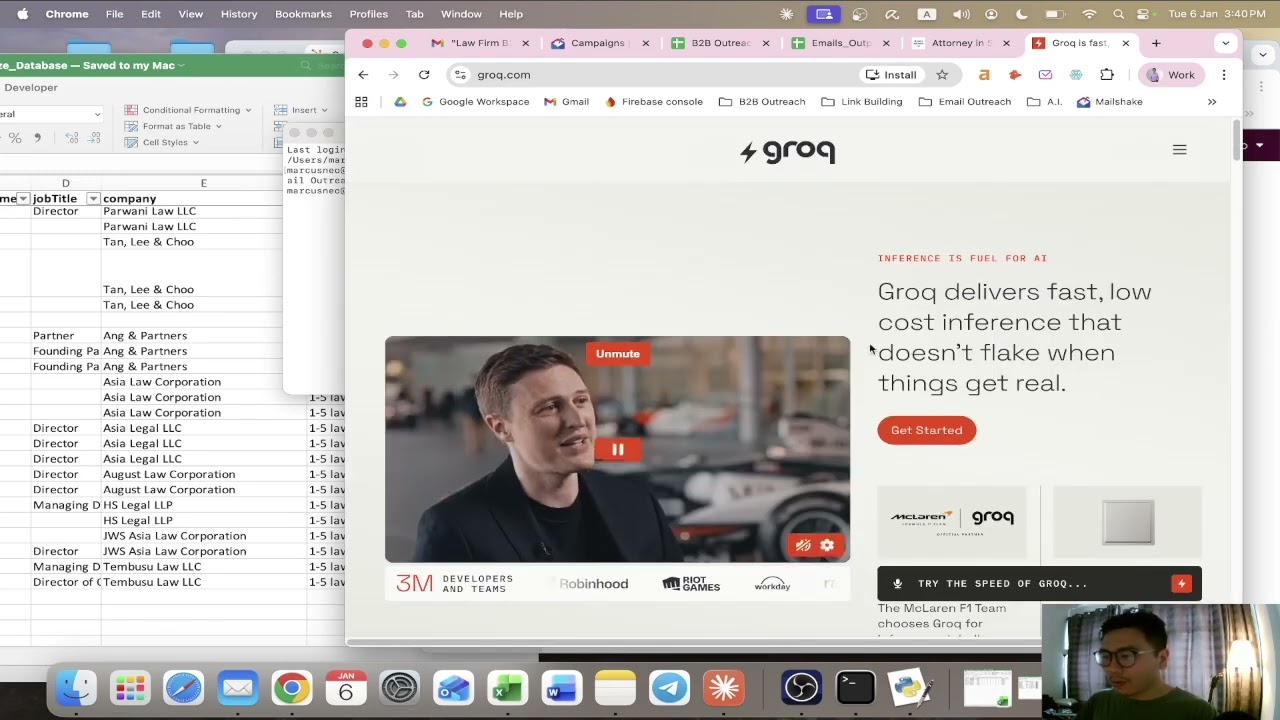Open the new tab plus button
The image size is (1280, 720).
[x=1156, y=43]
